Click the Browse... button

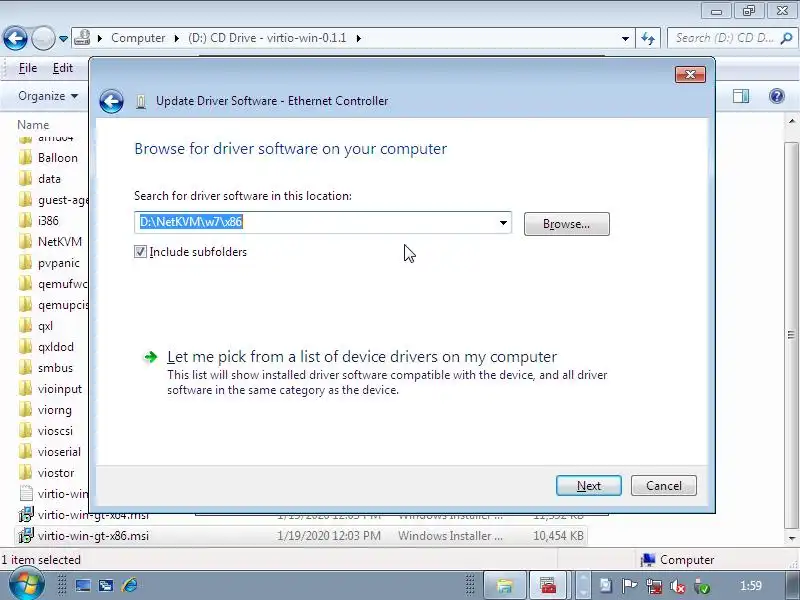point(566,224)
